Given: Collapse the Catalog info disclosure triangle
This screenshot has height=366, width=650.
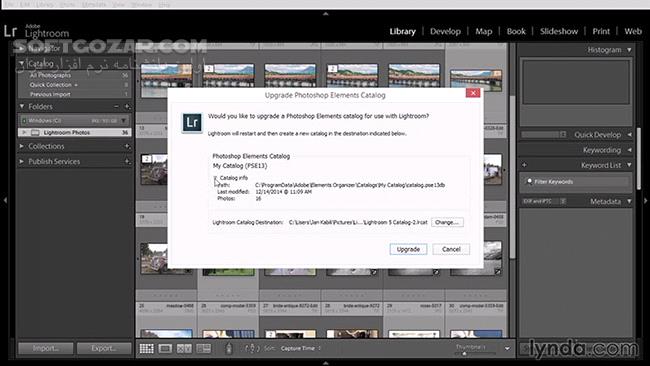Looking at the screenshot, I should click(x=216, y=178).
